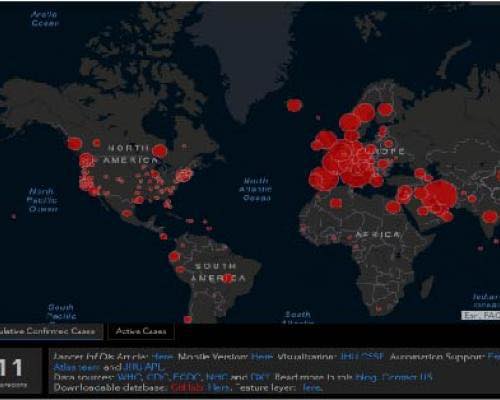Open the GitHub downloadable database link
500x400 pixels.
(187, 388)
